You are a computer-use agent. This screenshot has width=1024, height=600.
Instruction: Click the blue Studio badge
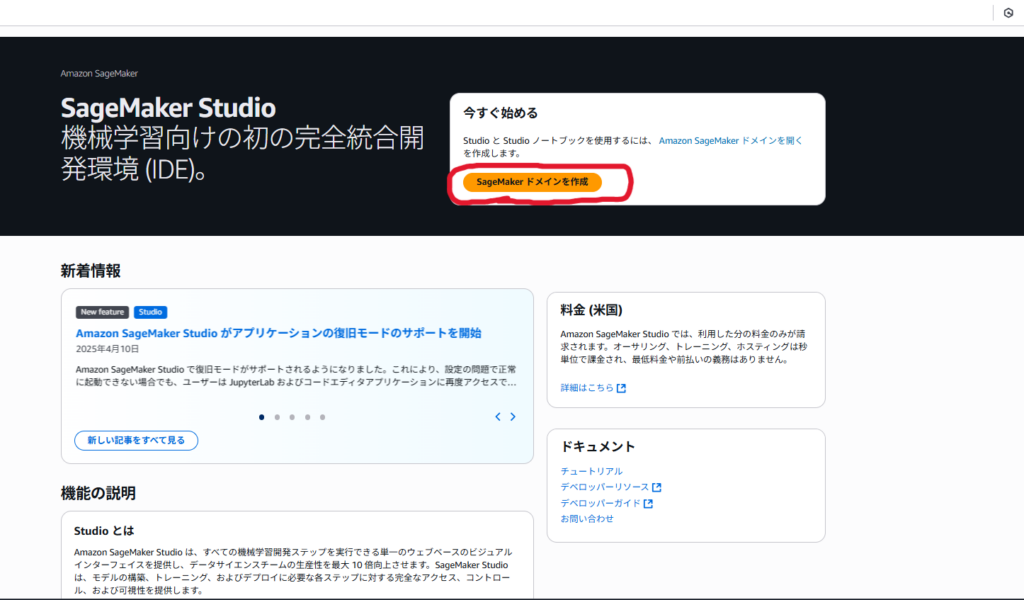point(150,312)
